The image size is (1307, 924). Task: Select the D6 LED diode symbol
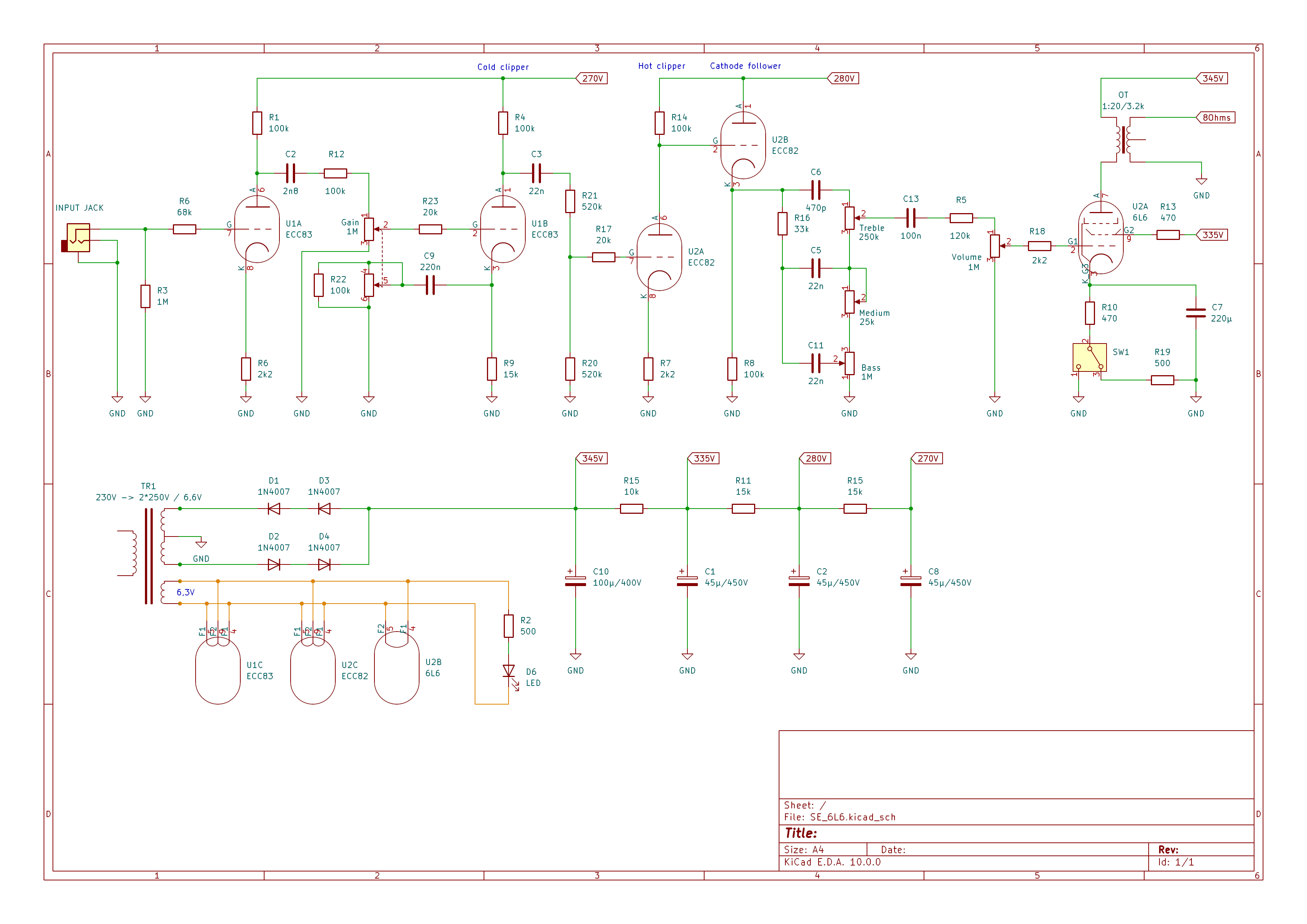click(508, 671)
